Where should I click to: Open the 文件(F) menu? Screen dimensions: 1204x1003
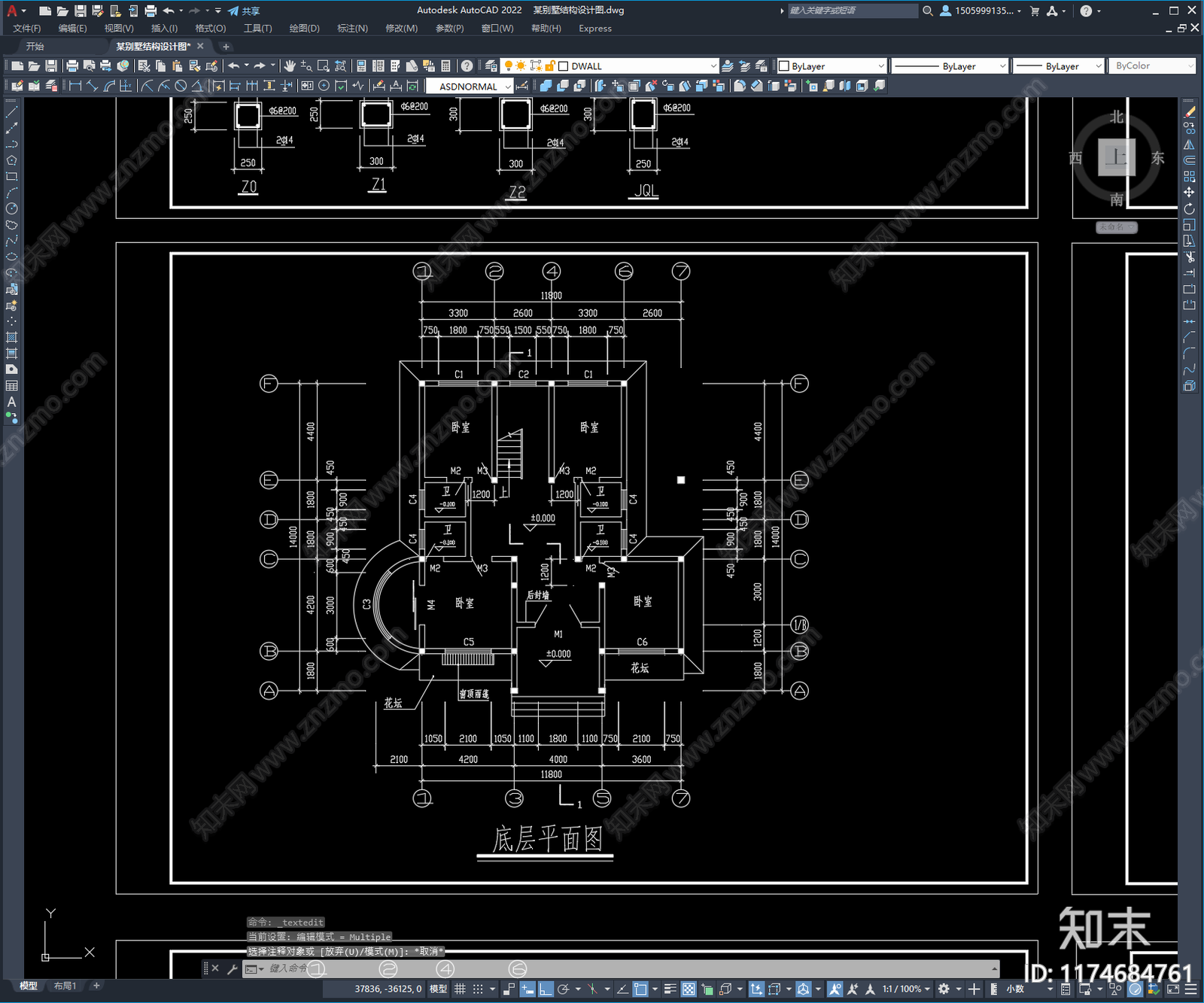(x=27, y=29)
